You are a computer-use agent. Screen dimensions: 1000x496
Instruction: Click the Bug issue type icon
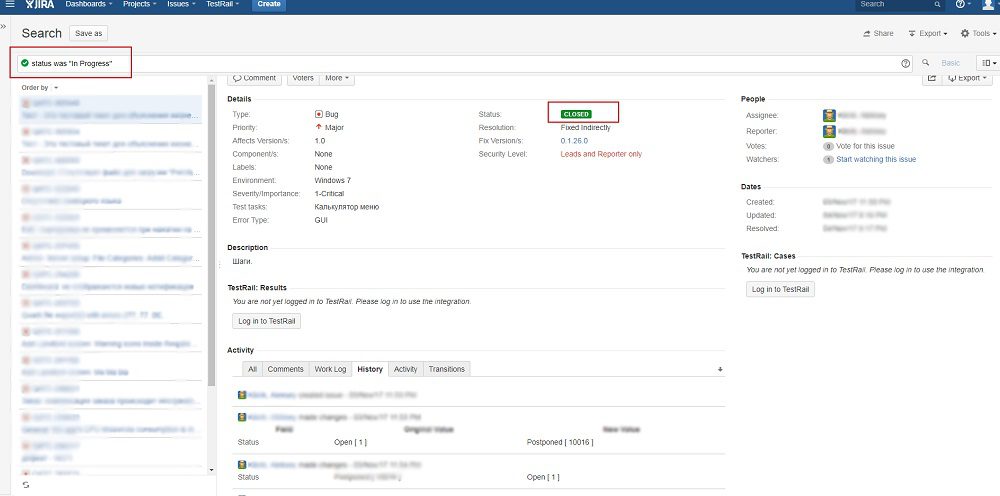(319, 114)
